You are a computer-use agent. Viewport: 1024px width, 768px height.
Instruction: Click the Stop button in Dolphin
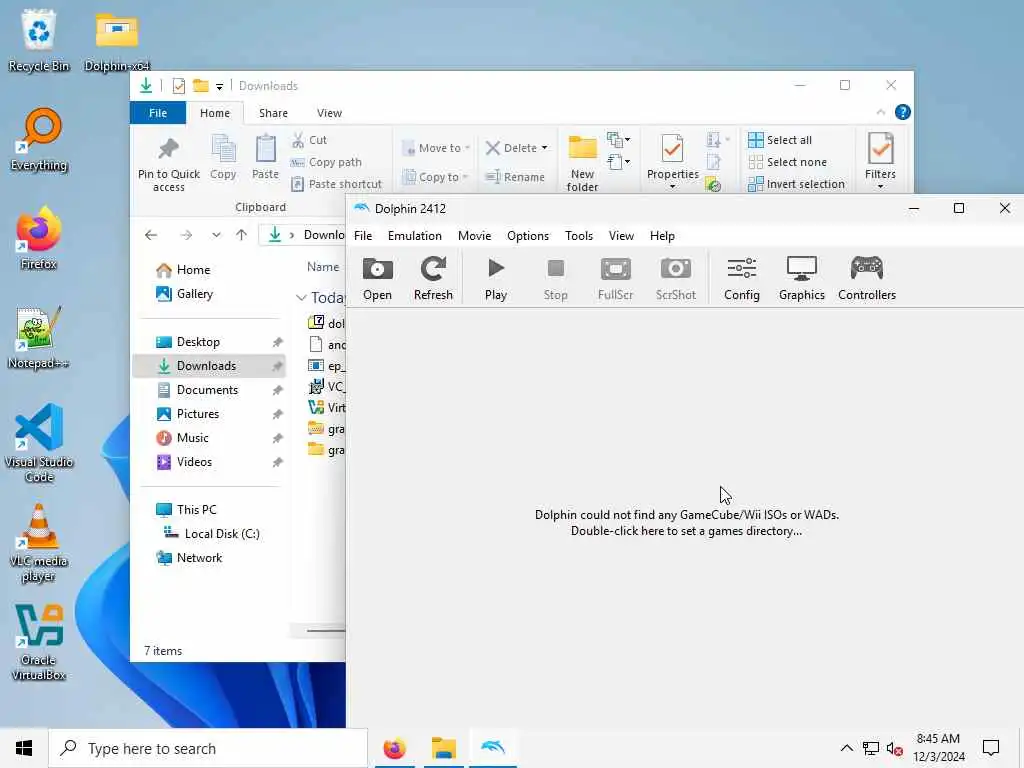click(555, 279)
